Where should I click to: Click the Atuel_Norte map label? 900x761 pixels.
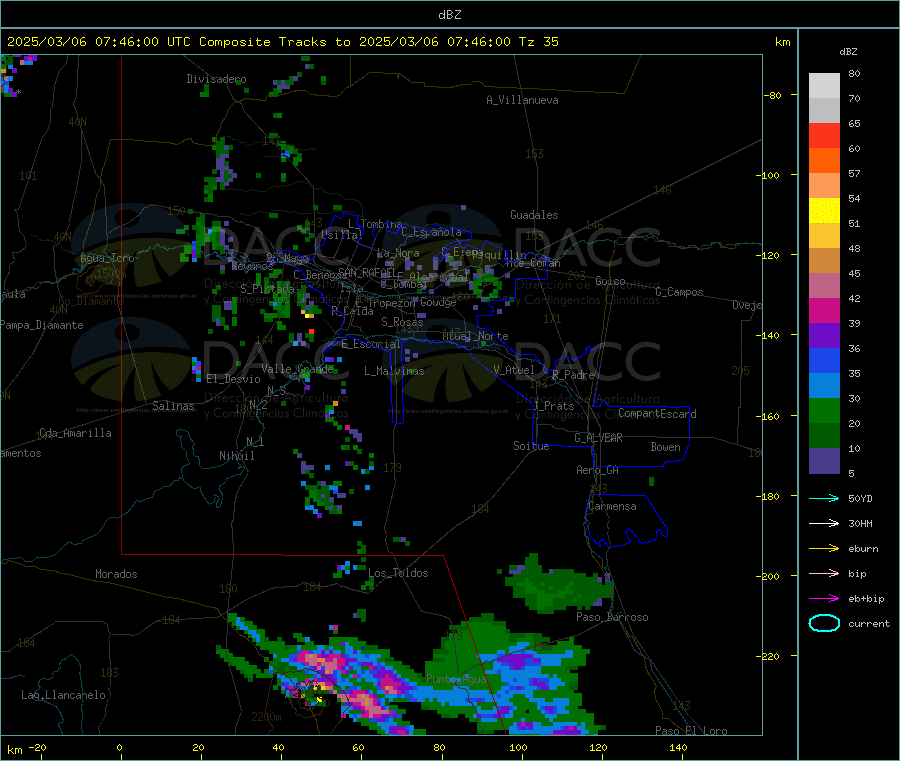point(475,336)
